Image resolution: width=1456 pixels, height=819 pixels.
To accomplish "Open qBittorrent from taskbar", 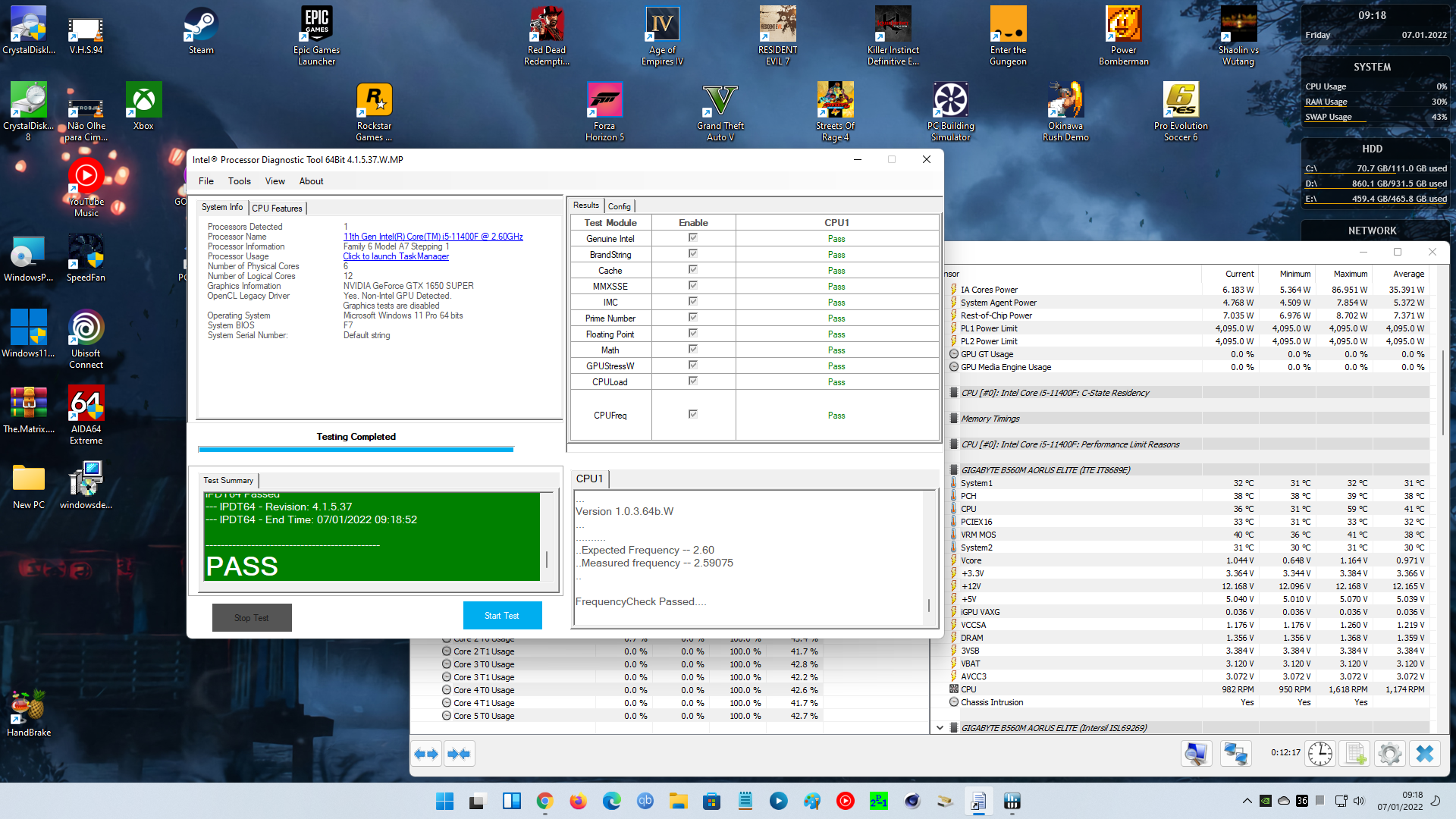I will [645, 801].
